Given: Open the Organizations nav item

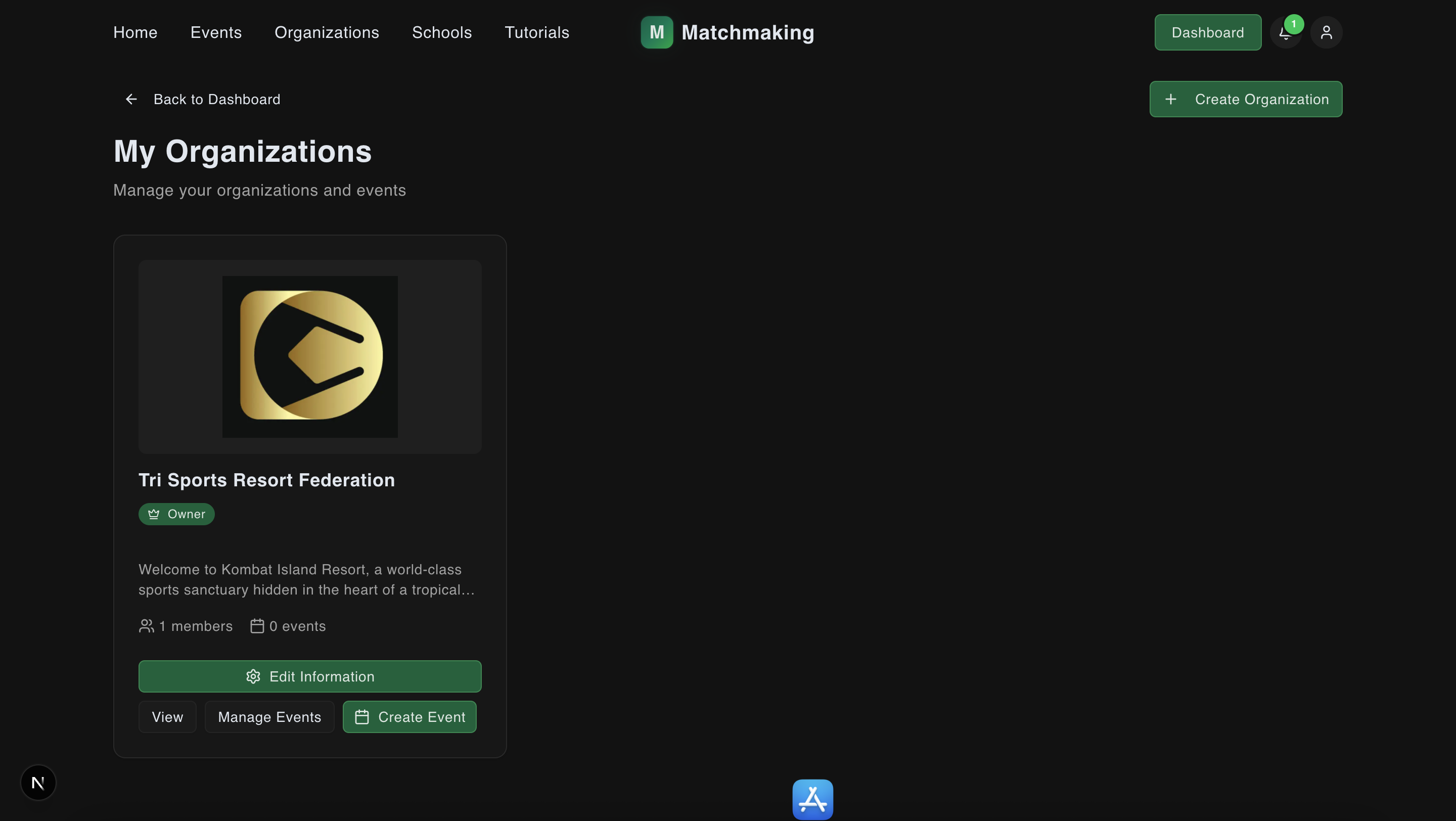Looking at the screenshot, I should 327,33.
